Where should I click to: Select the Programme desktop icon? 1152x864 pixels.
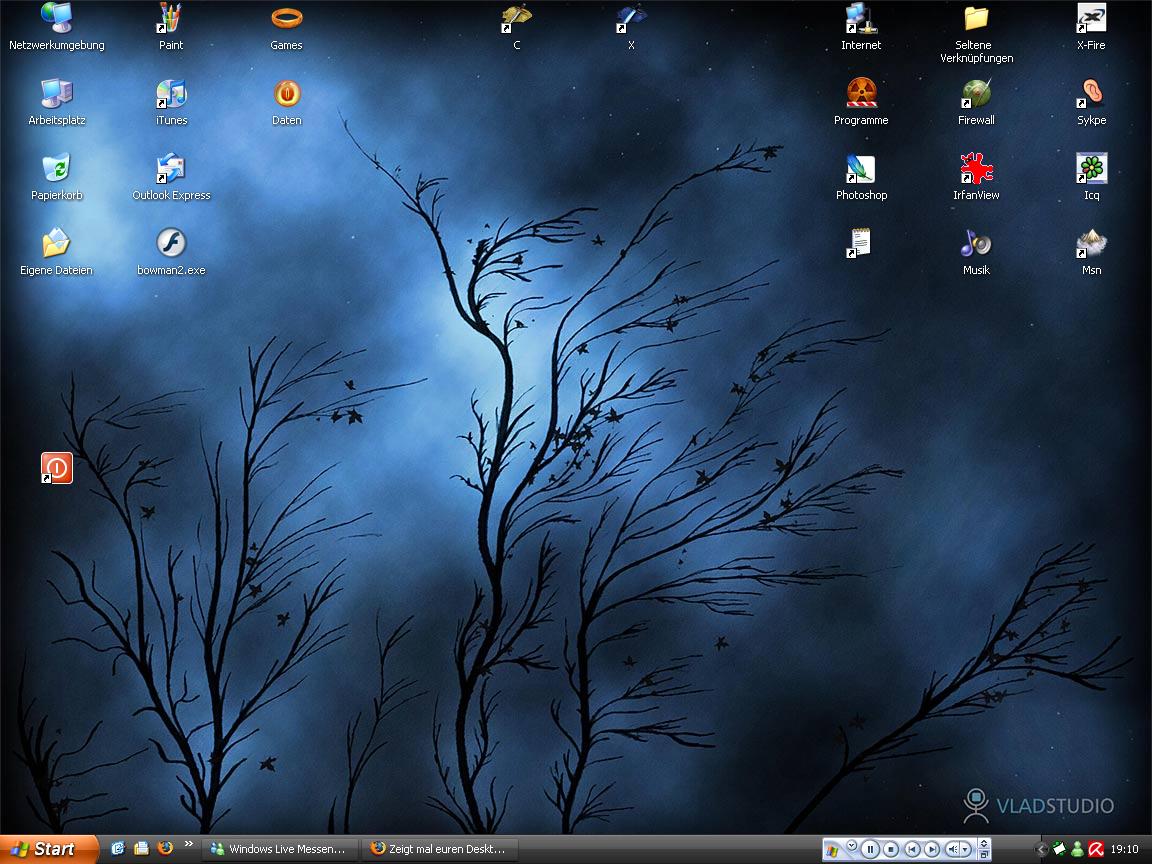pyautogui.click(x=861, y=102)
